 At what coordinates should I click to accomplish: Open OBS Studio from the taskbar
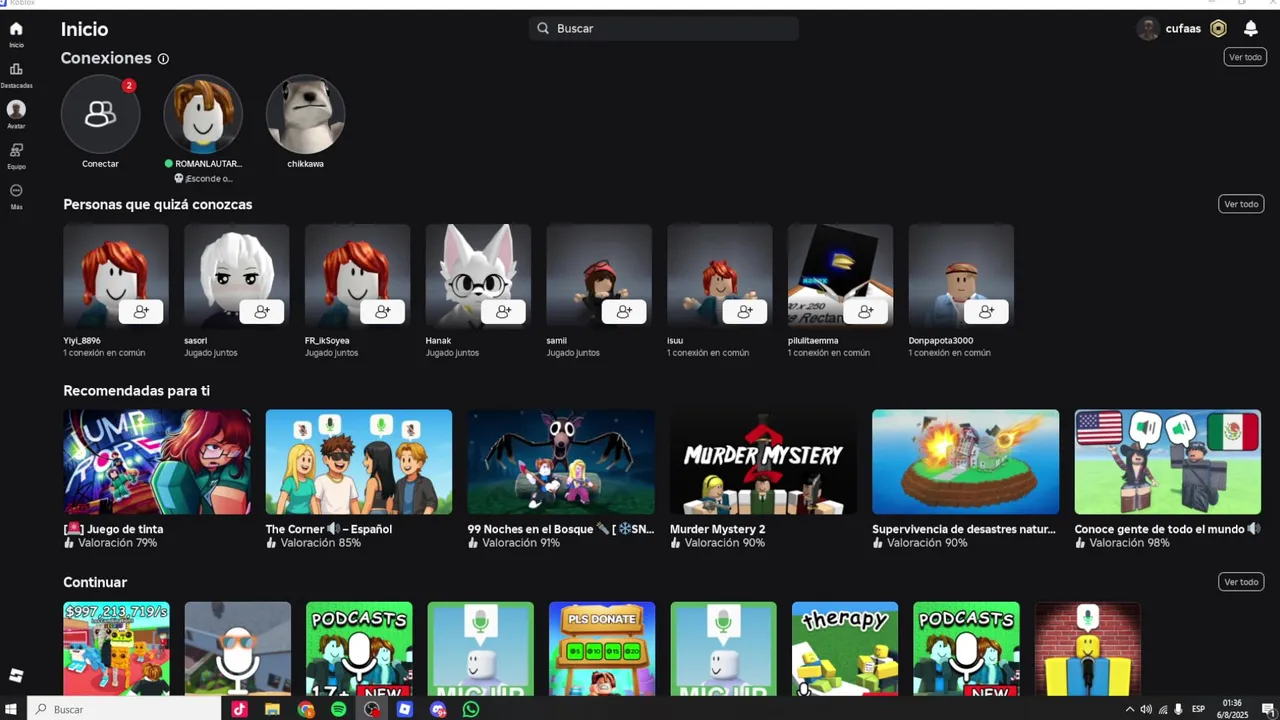click(x=372, y=709)
